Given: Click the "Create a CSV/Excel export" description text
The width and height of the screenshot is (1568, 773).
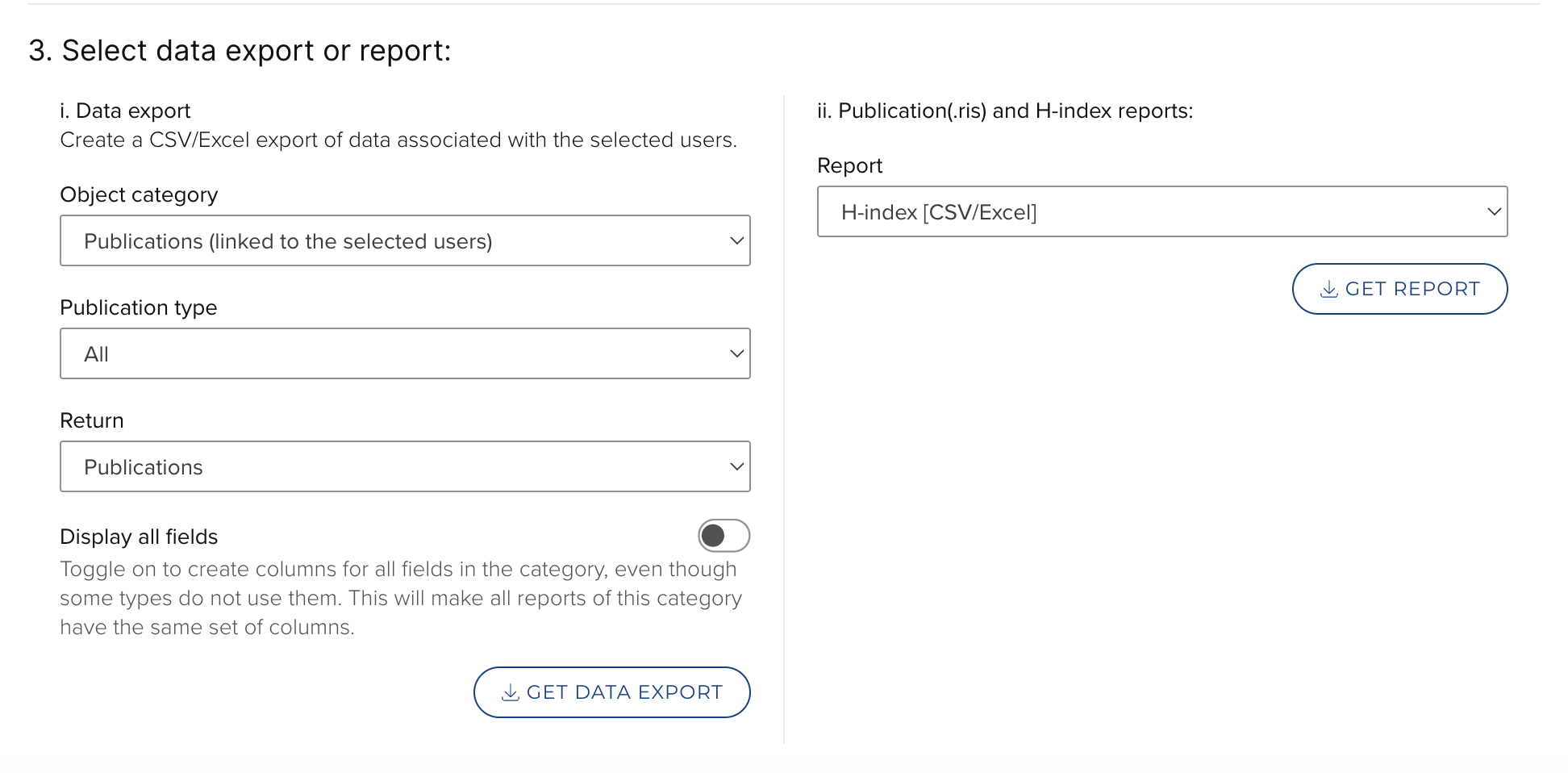Looking at the screenshot, I should point(398,140).
